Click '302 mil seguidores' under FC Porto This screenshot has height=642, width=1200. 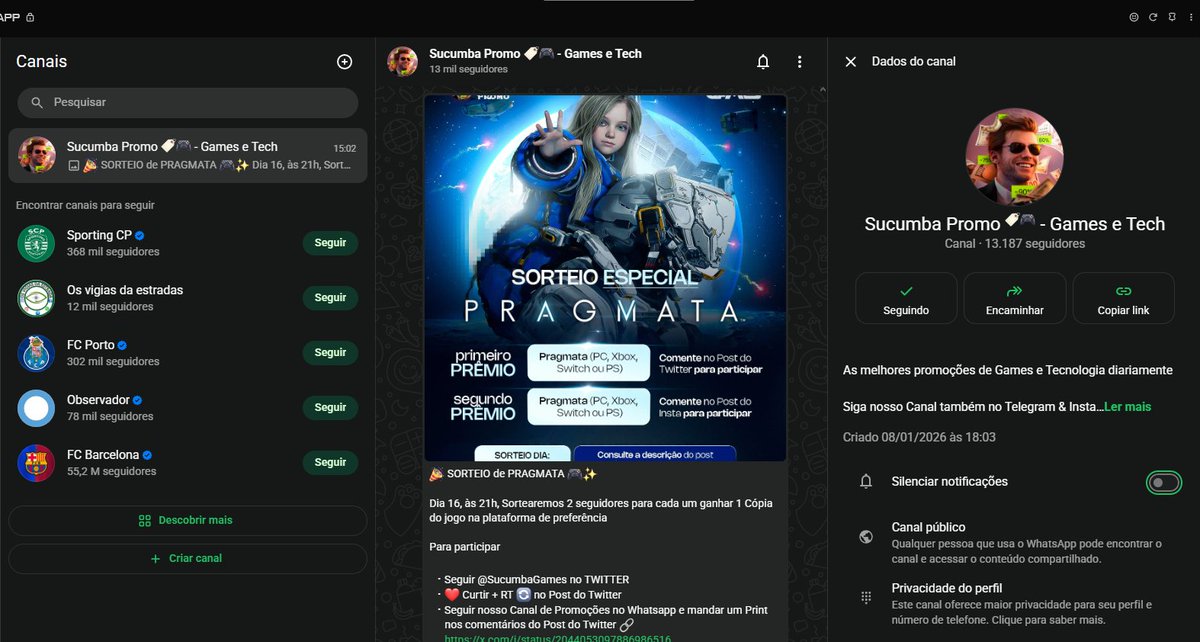(x=113, y=362)
